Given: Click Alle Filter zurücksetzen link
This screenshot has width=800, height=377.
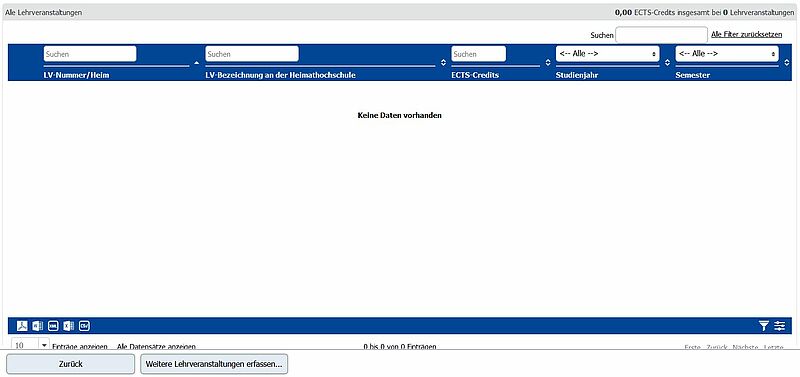Looking at the screenshot, I should (x=746, y=35).
